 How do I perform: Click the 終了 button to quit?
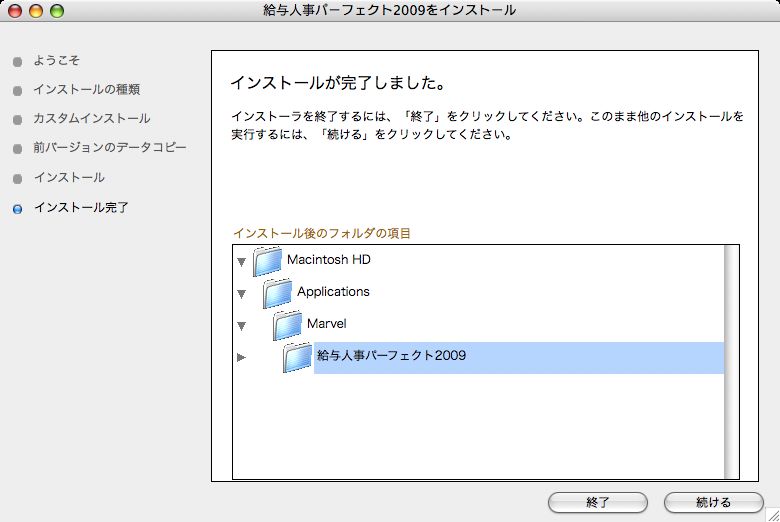[x=597, y=502]
